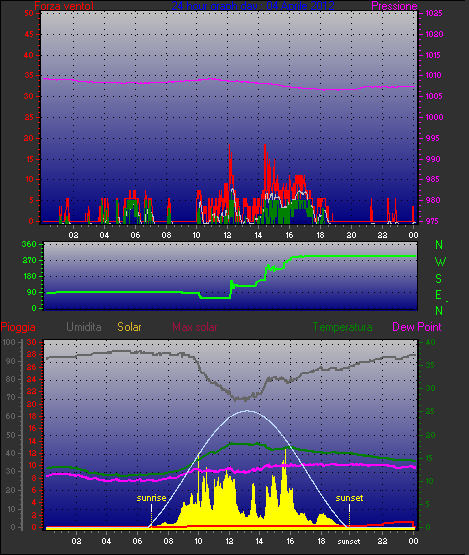Click the Pressione legend label

click(394, 6)
